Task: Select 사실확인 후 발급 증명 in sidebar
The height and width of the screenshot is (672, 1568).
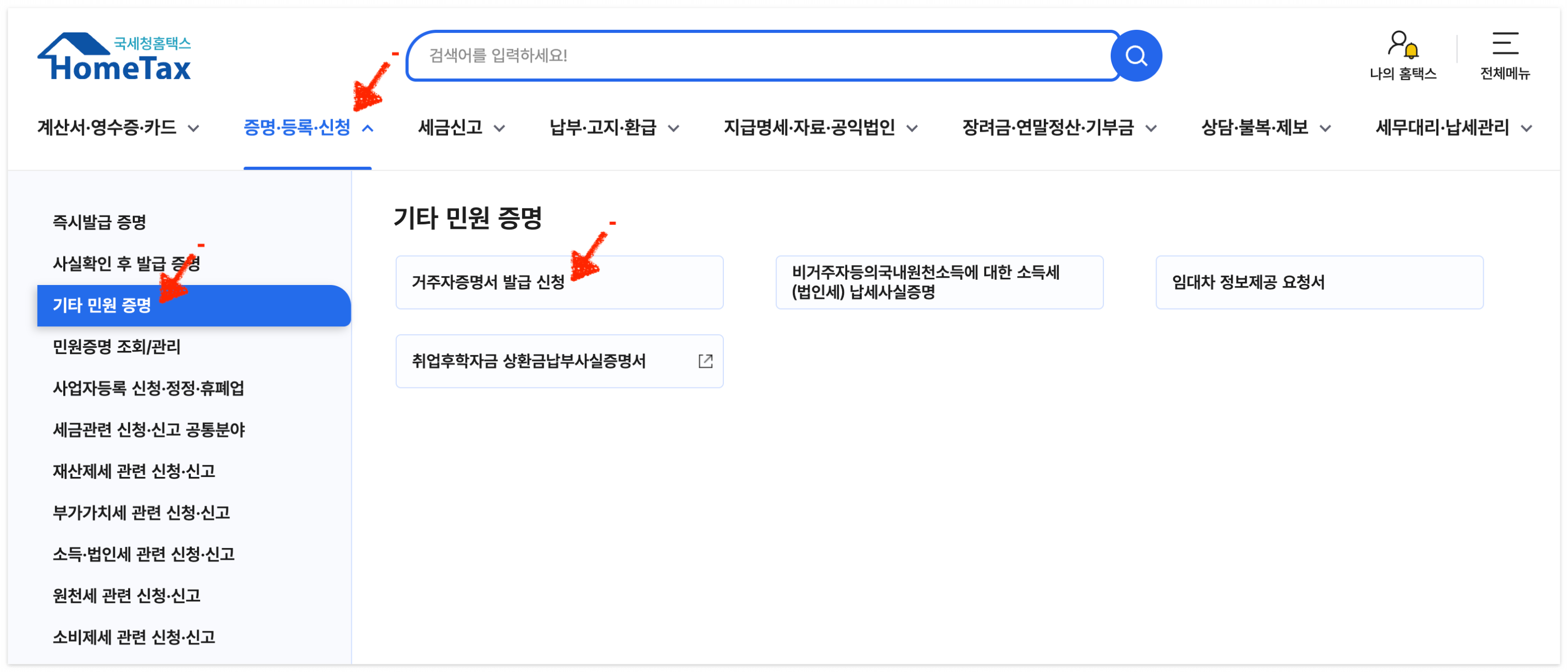Action: pyautogui.click(x=126, y=263)
